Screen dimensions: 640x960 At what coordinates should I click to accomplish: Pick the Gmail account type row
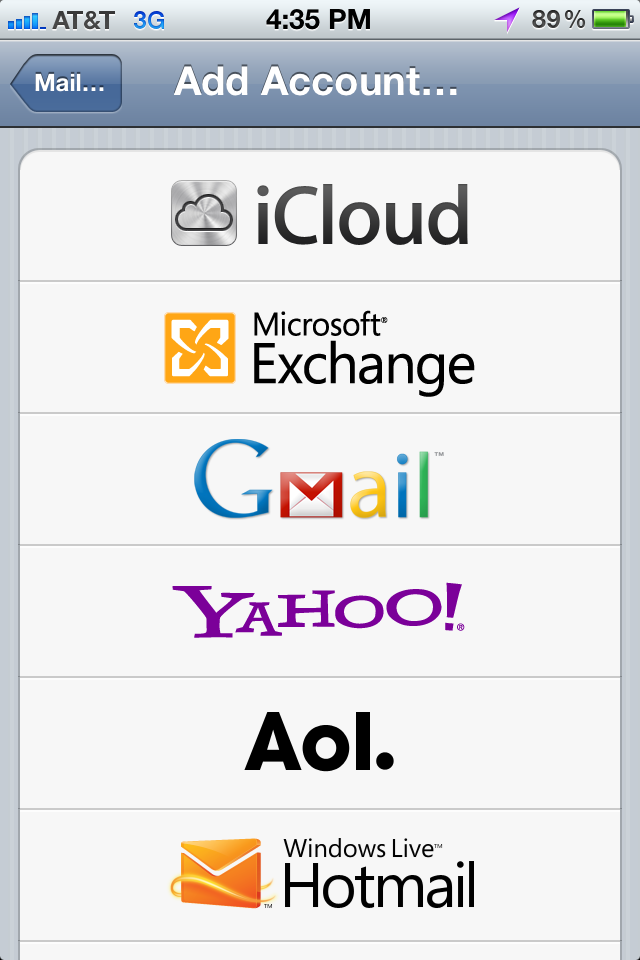point(320,479)
